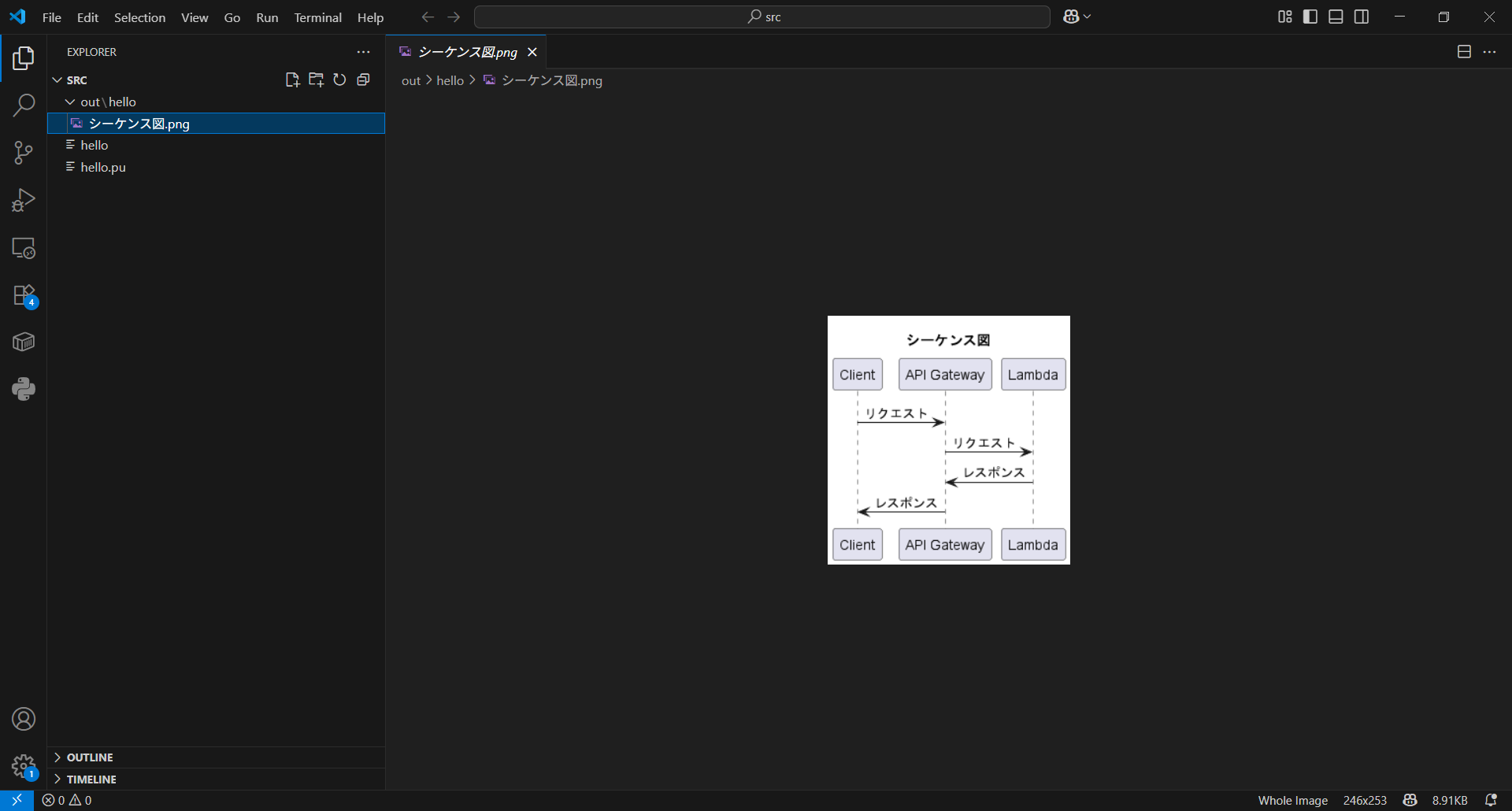
Task: Toggle the primary side bar visibility
Action: pos(1310,17)
